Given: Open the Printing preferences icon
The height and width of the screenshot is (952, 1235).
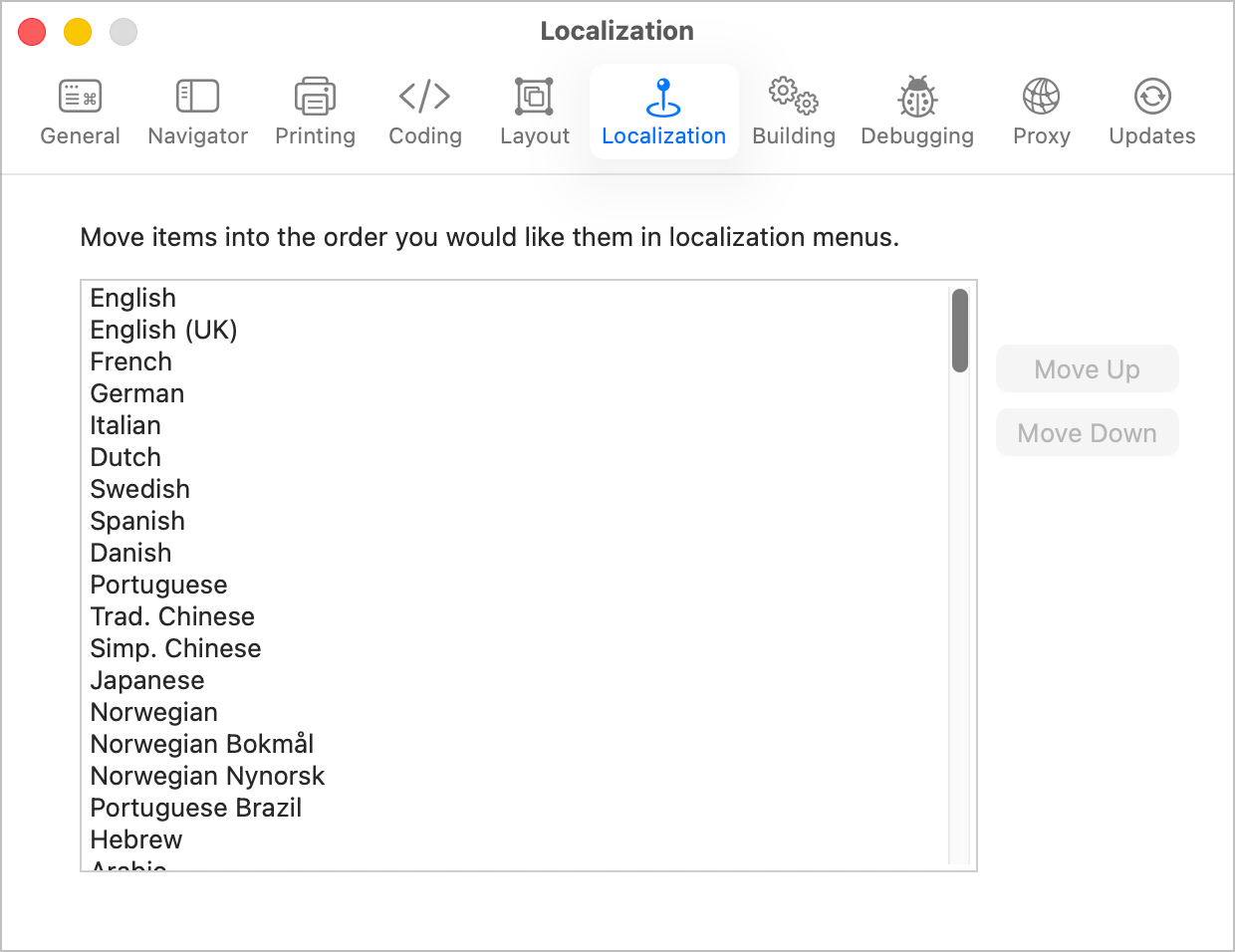Looking at the screenshot, I should 315,110.
